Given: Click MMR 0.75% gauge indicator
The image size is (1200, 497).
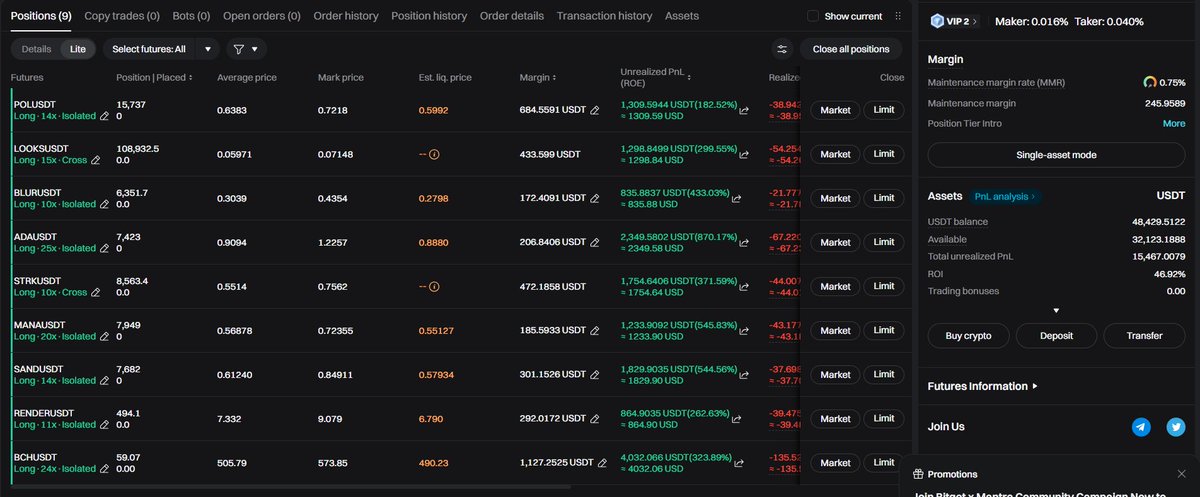Looking at the screenshot, I should (x=1164, y=82).
